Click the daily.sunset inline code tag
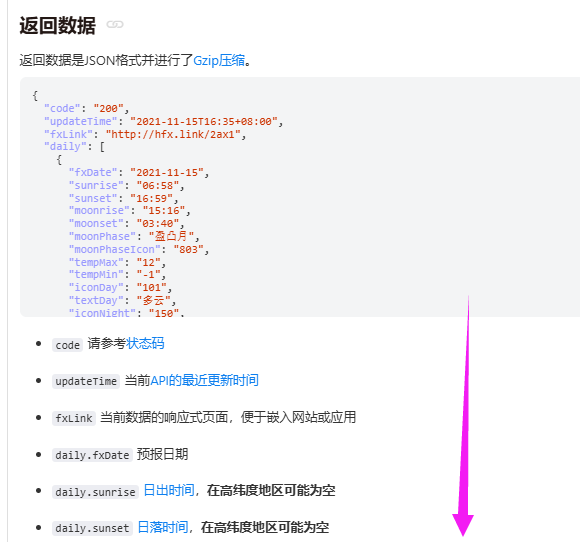This screenshot has width=580, height=542. pos(92,528)
